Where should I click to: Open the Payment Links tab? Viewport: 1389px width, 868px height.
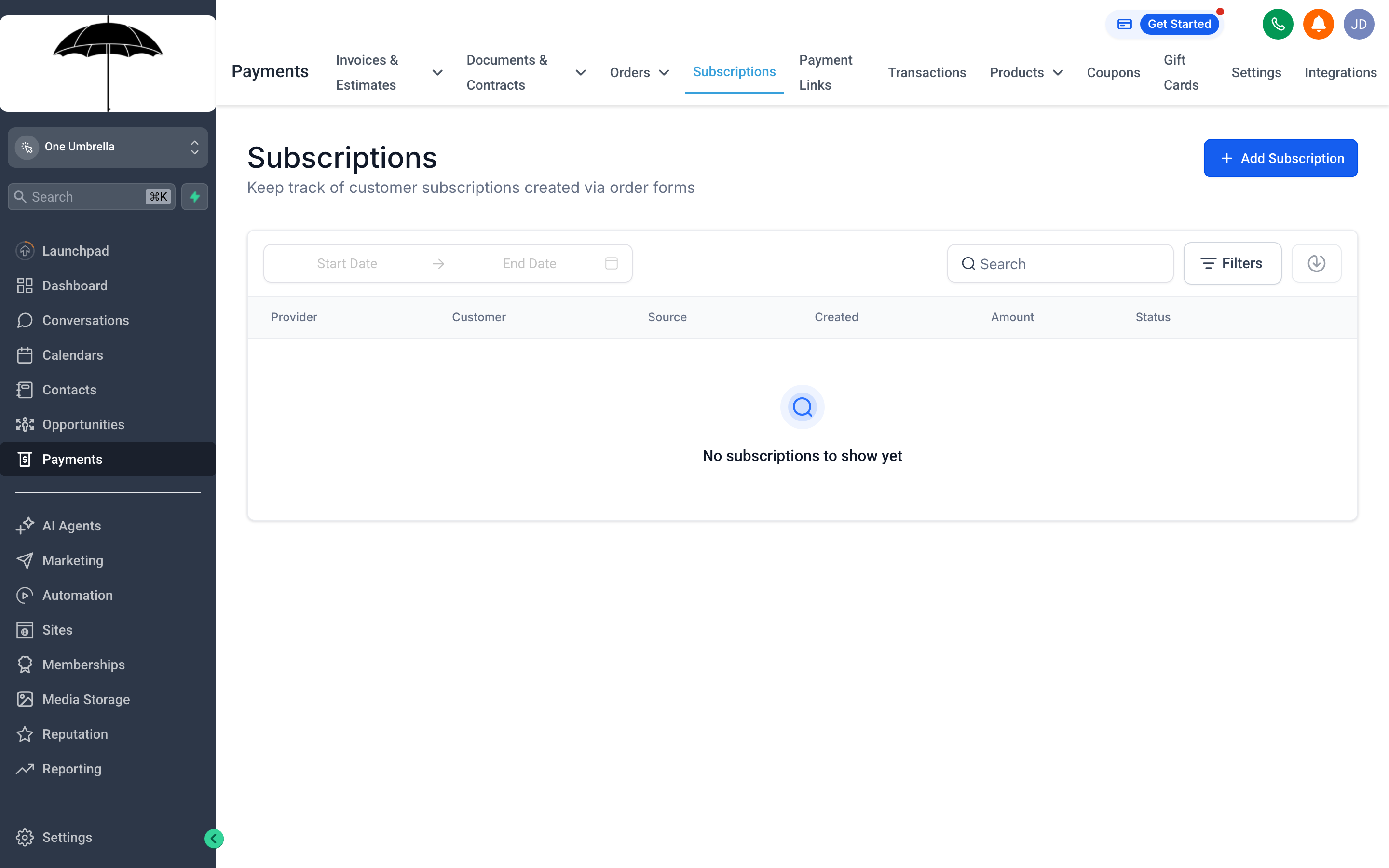click(826, 72)
